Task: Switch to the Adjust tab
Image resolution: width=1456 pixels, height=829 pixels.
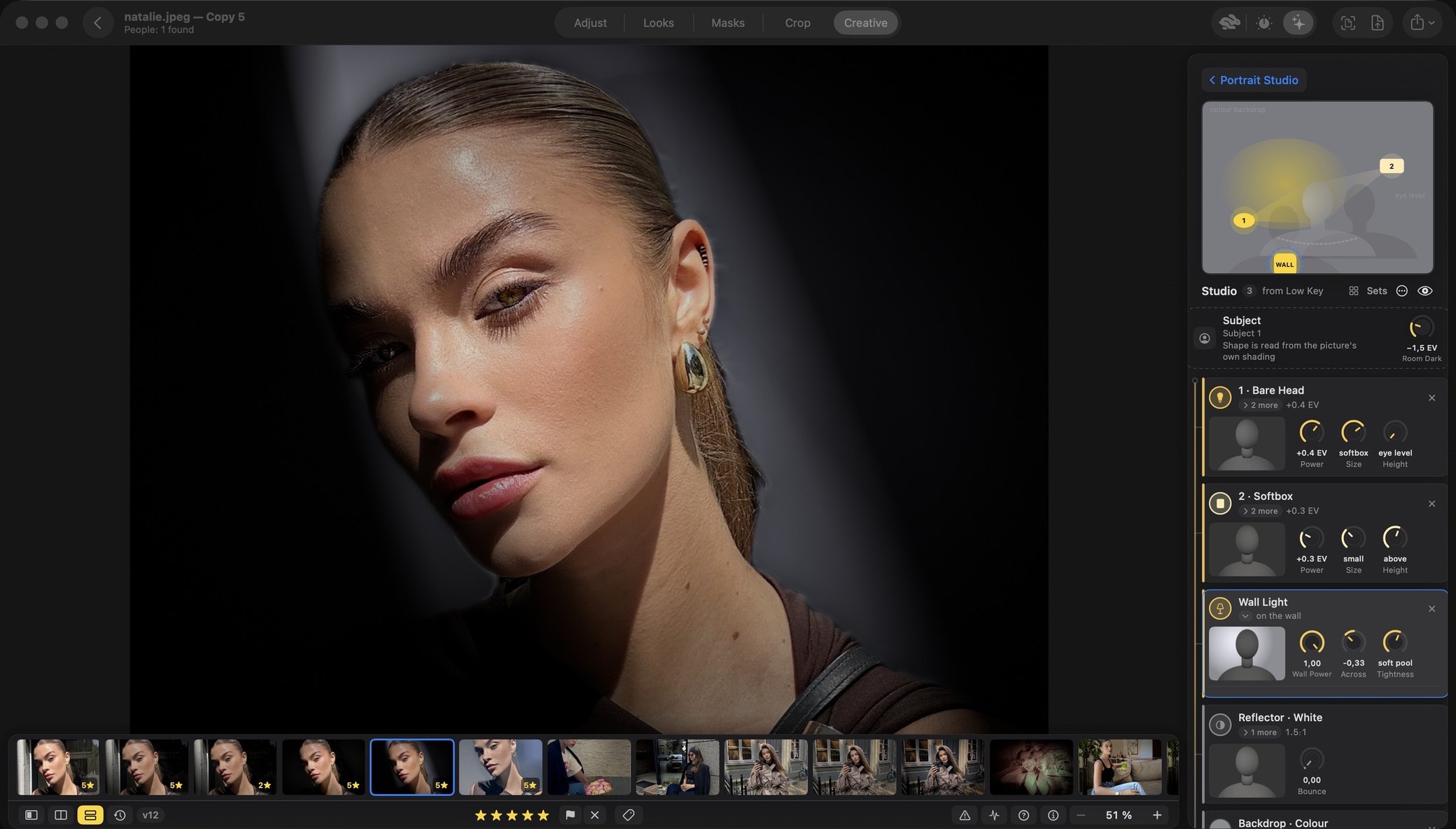Action: click(x=590, y=22)
